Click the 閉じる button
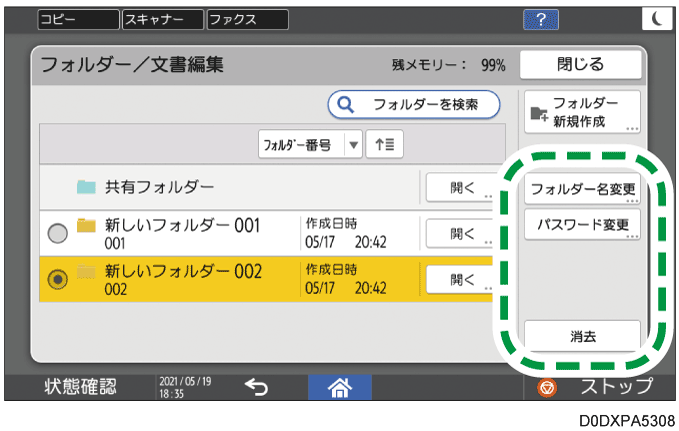 tap(580, 65)
